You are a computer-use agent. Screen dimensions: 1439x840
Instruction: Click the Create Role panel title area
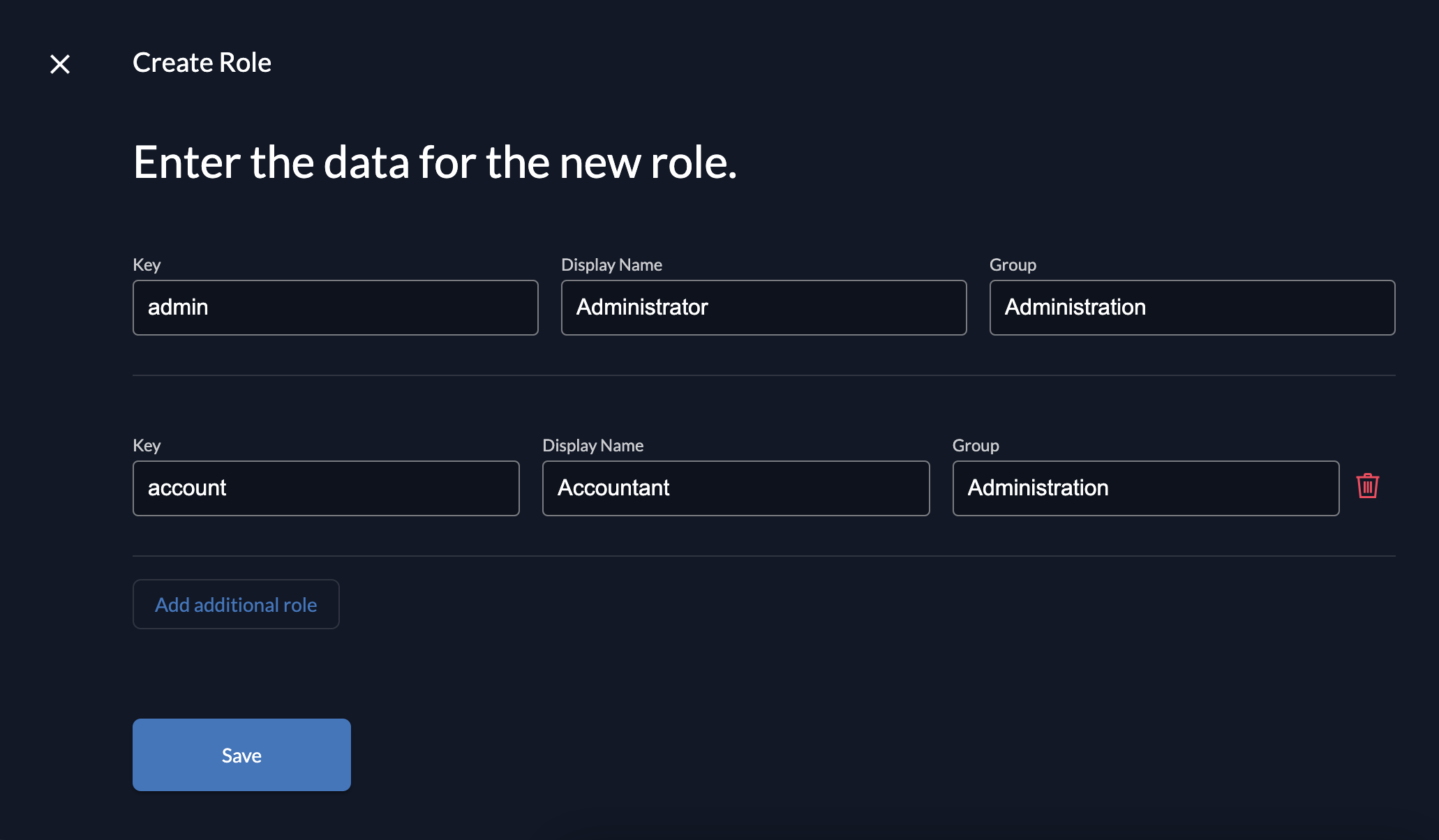pos(200,63)
